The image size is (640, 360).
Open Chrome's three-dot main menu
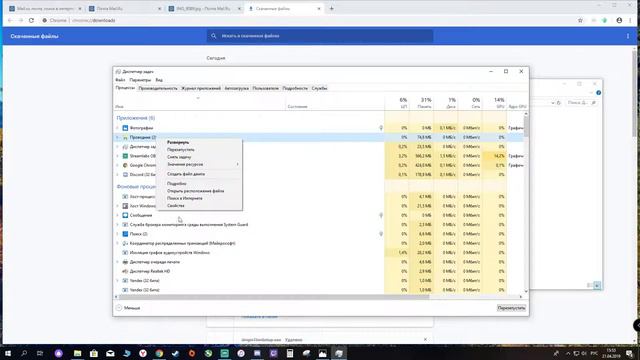tap(630, 20)
